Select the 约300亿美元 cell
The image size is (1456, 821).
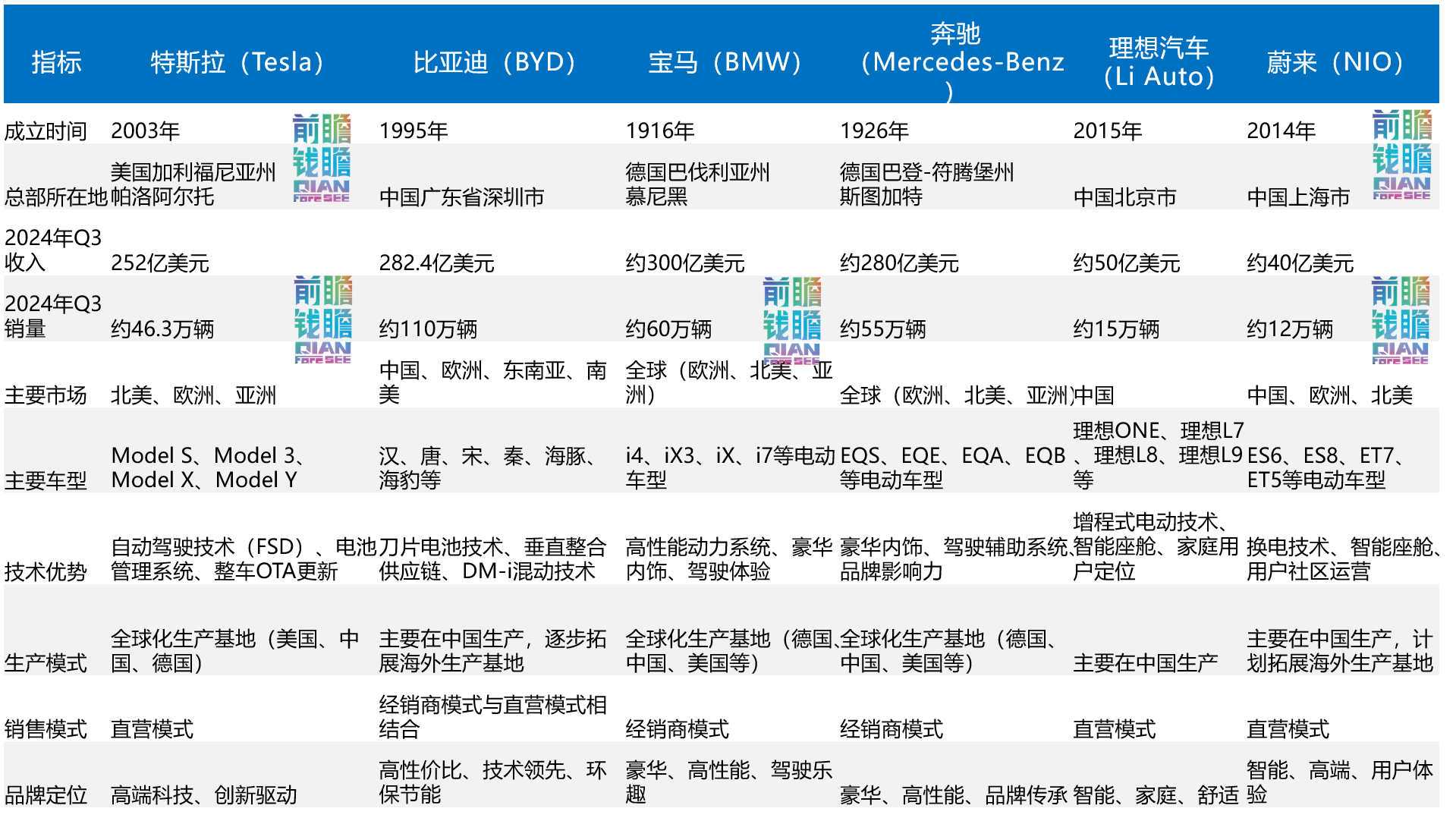click(685, 263)
